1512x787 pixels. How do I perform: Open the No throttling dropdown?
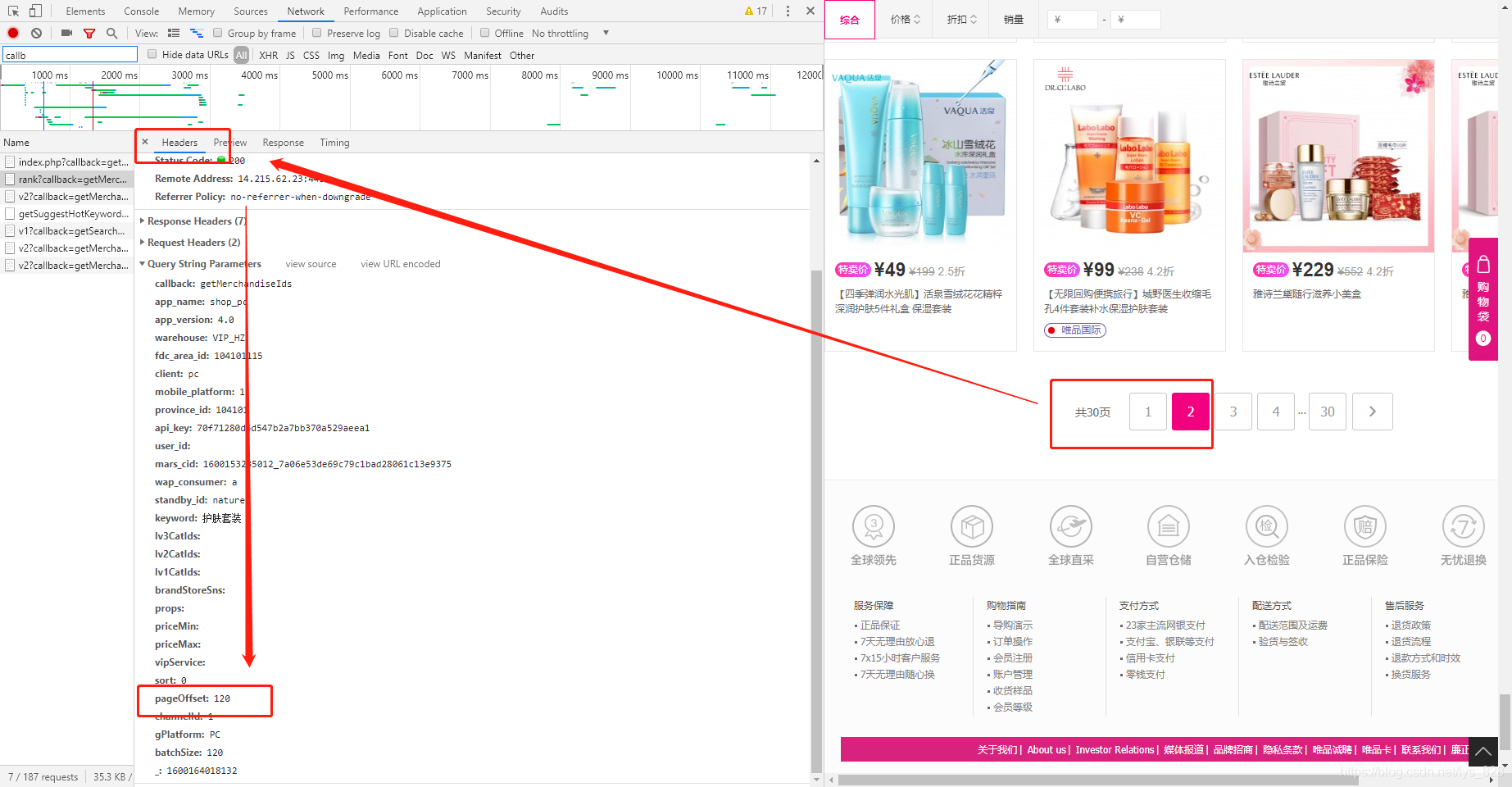(x=570, y=33)
